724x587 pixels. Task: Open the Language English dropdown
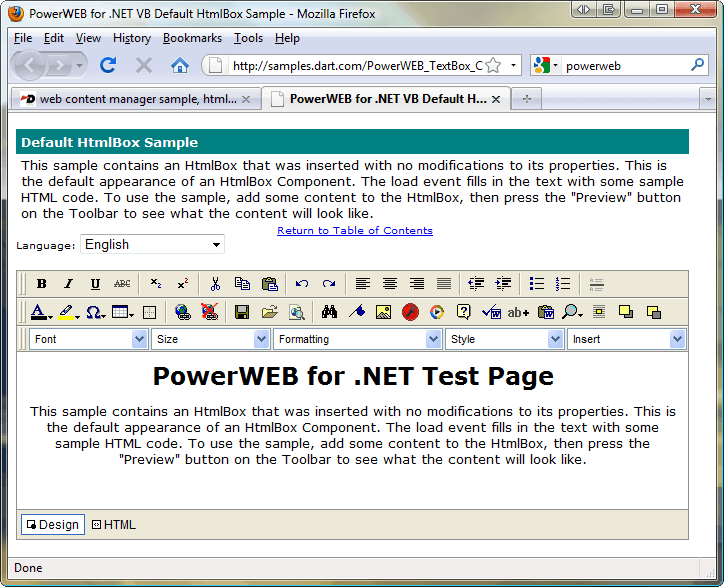[152, 244]
